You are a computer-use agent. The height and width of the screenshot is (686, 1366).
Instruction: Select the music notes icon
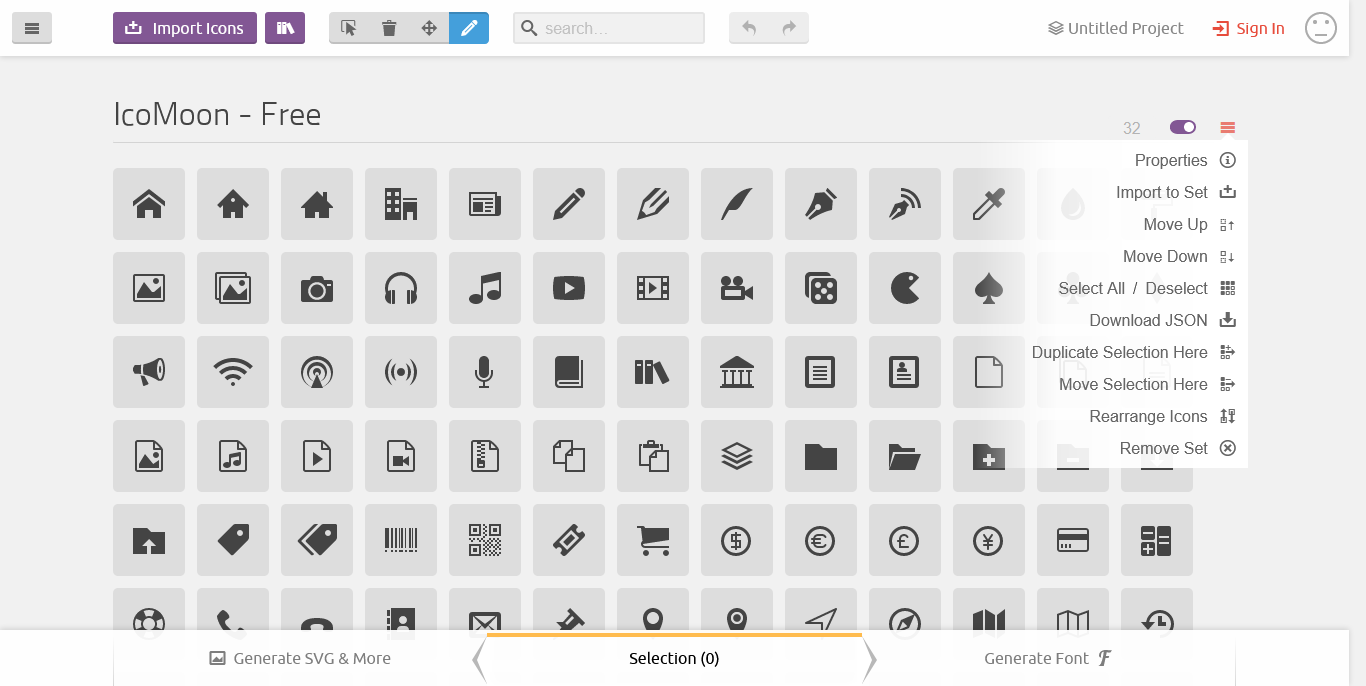pyautogui.click(x=485, y=288)
